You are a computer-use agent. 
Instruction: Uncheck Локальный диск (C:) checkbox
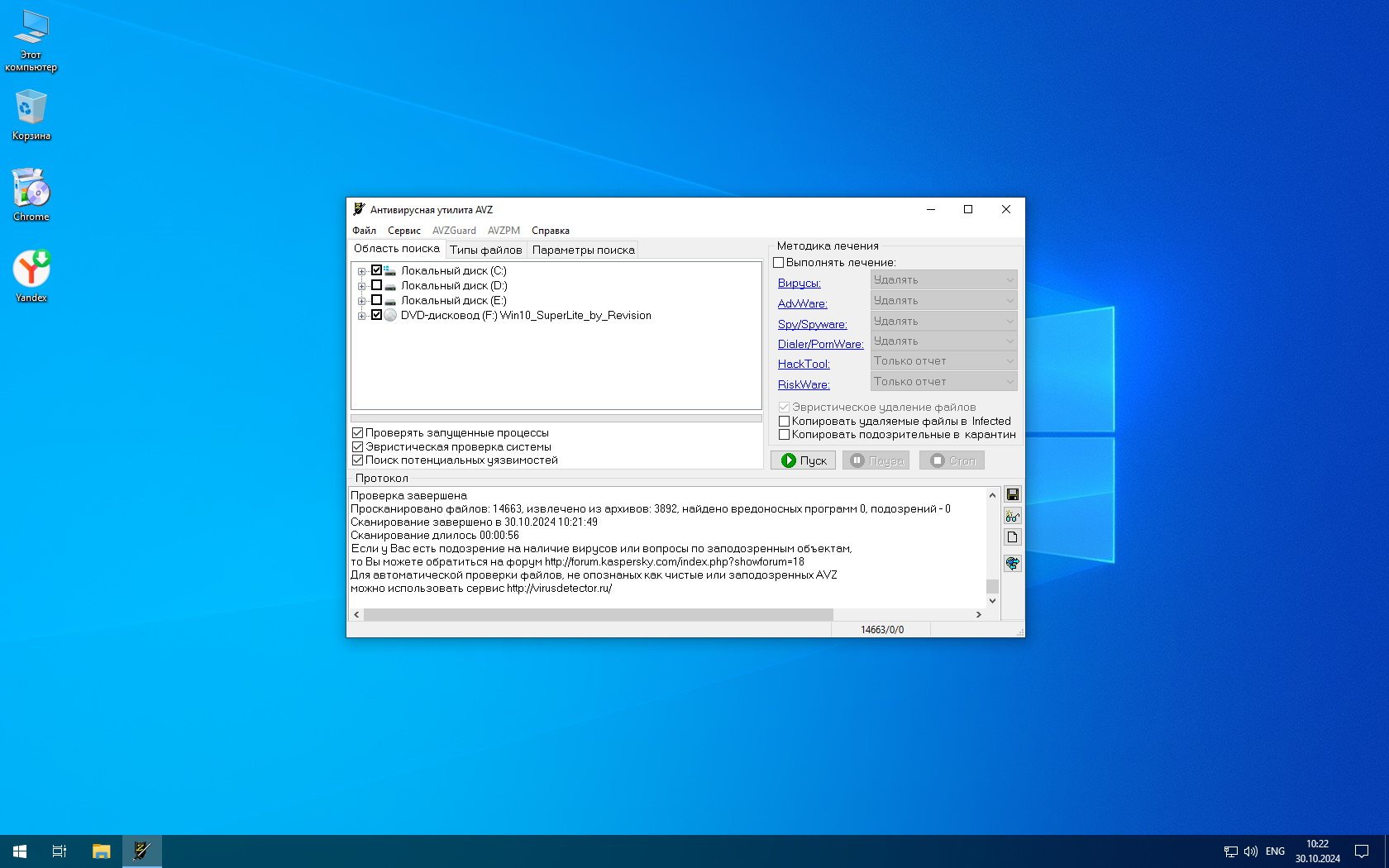(376, 270)
